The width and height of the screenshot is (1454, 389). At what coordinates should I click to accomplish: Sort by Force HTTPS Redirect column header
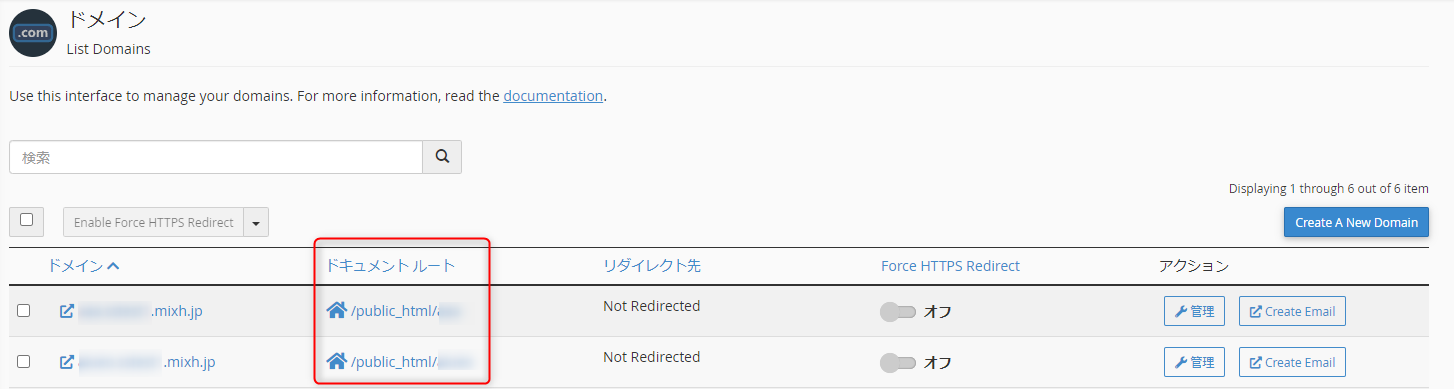(950, 266)
